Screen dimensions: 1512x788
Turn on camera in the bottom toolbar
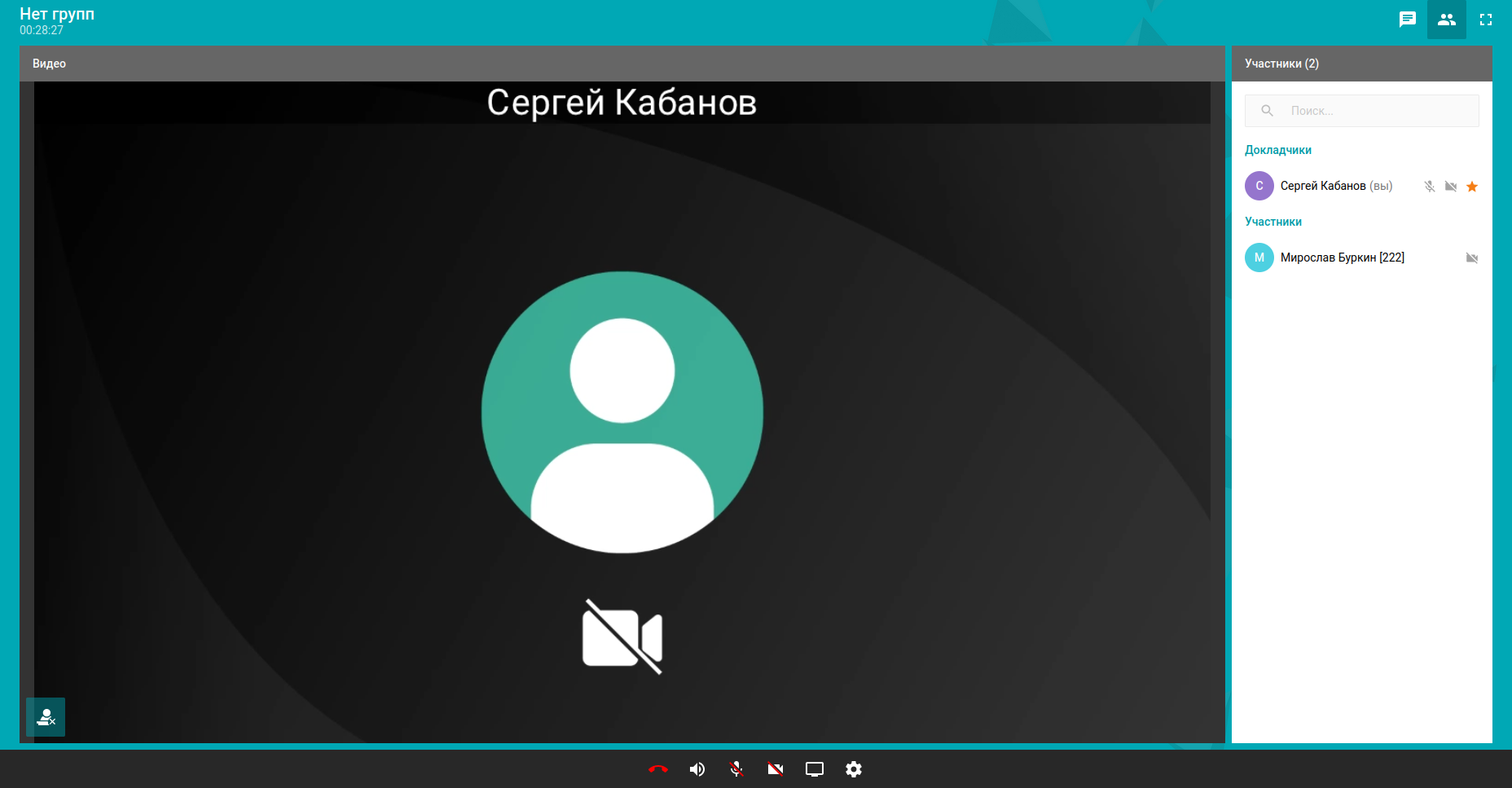point(775,769)
